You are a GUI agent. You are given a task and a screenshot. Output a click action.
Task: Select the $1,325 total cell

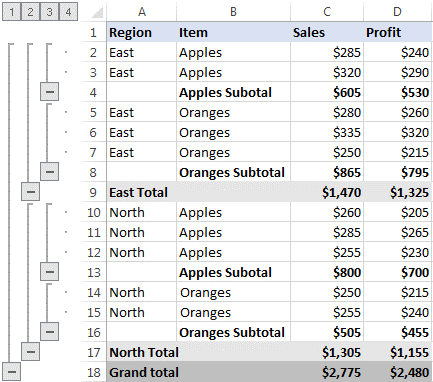(398, 192)
